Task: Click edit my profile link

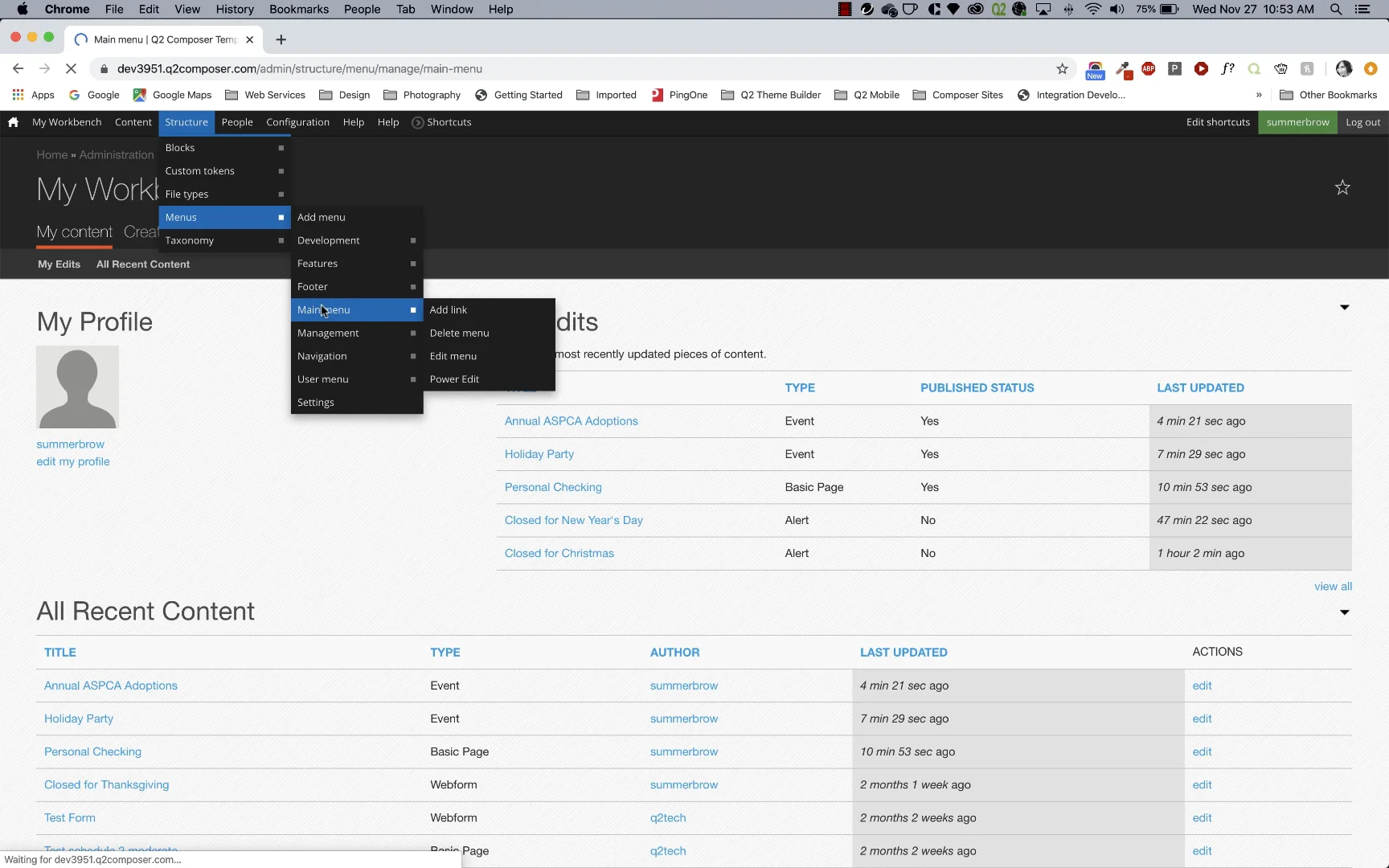Action: pyautogui.click(x=73, y=461)
